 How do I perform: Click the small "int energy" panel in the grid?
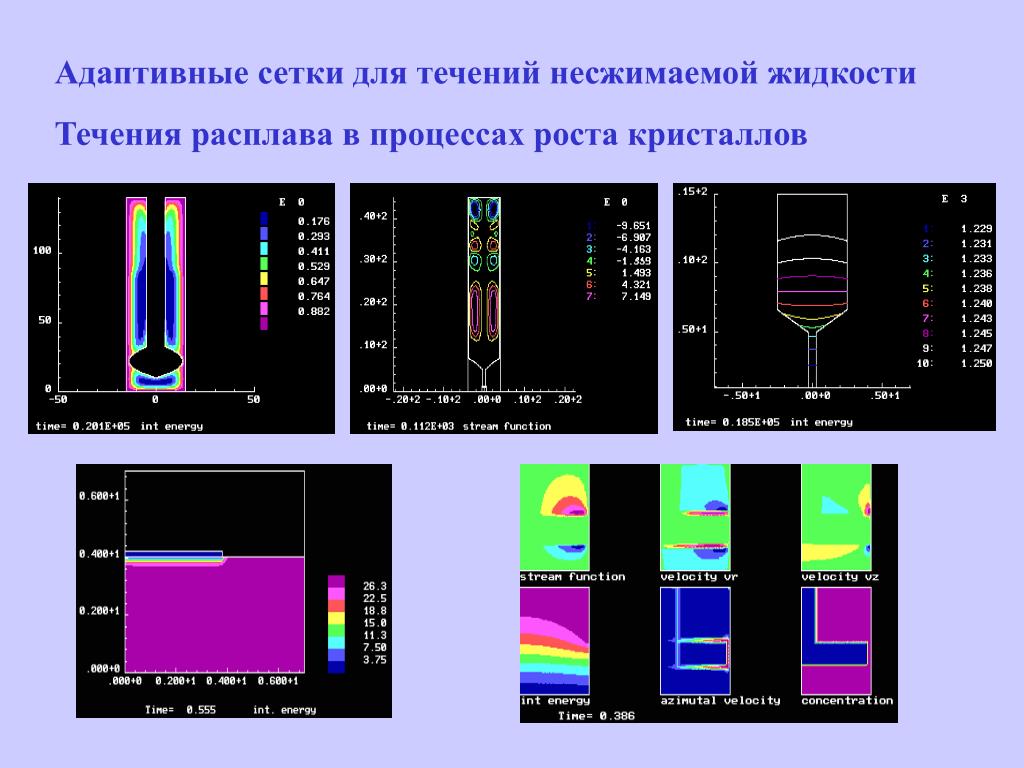click(555, 641)
